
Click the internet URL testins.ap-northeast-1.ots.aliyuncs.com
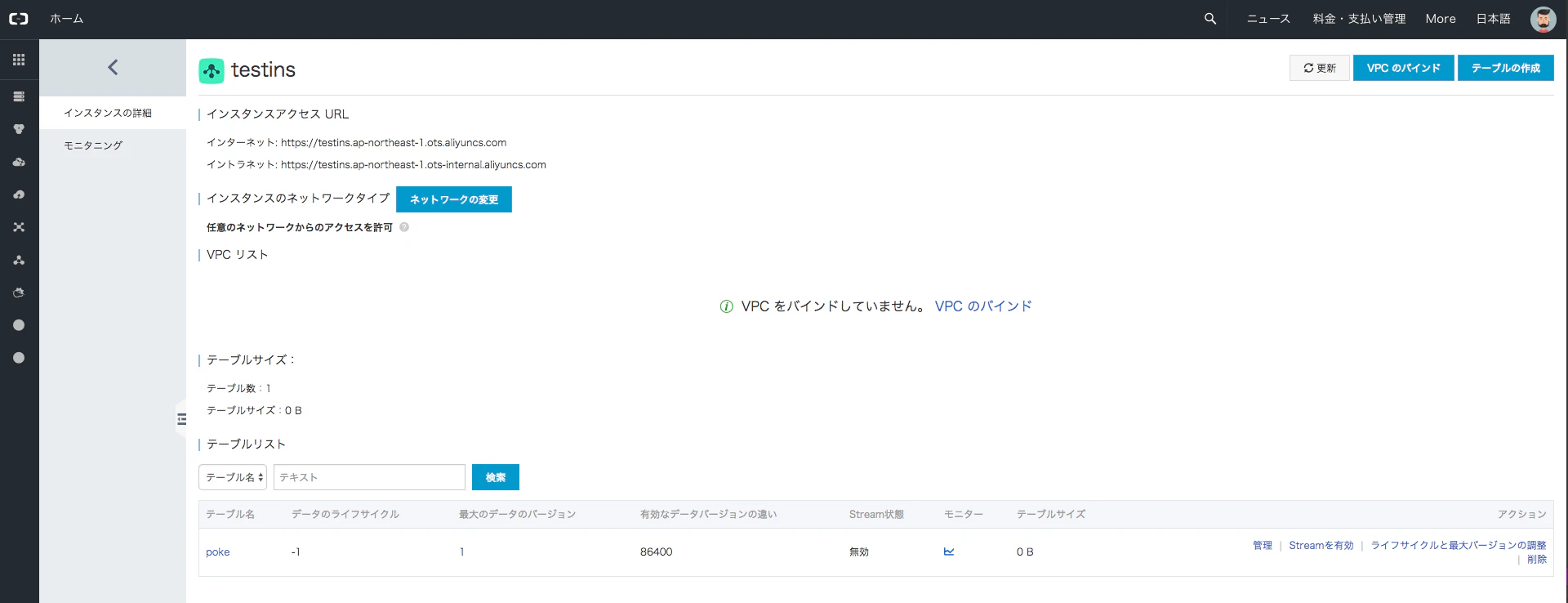point(394,142)
